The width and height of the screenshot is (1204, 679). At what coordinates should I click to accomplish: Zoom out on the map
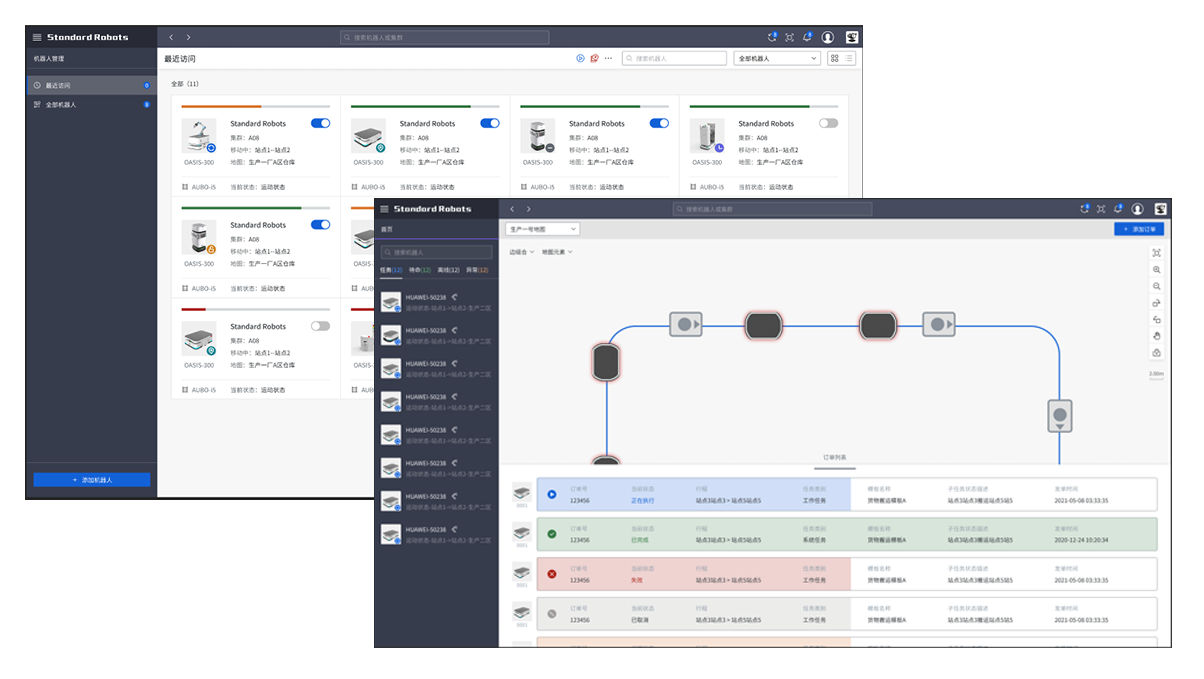pyautogui.click(x=1157, y=286)
